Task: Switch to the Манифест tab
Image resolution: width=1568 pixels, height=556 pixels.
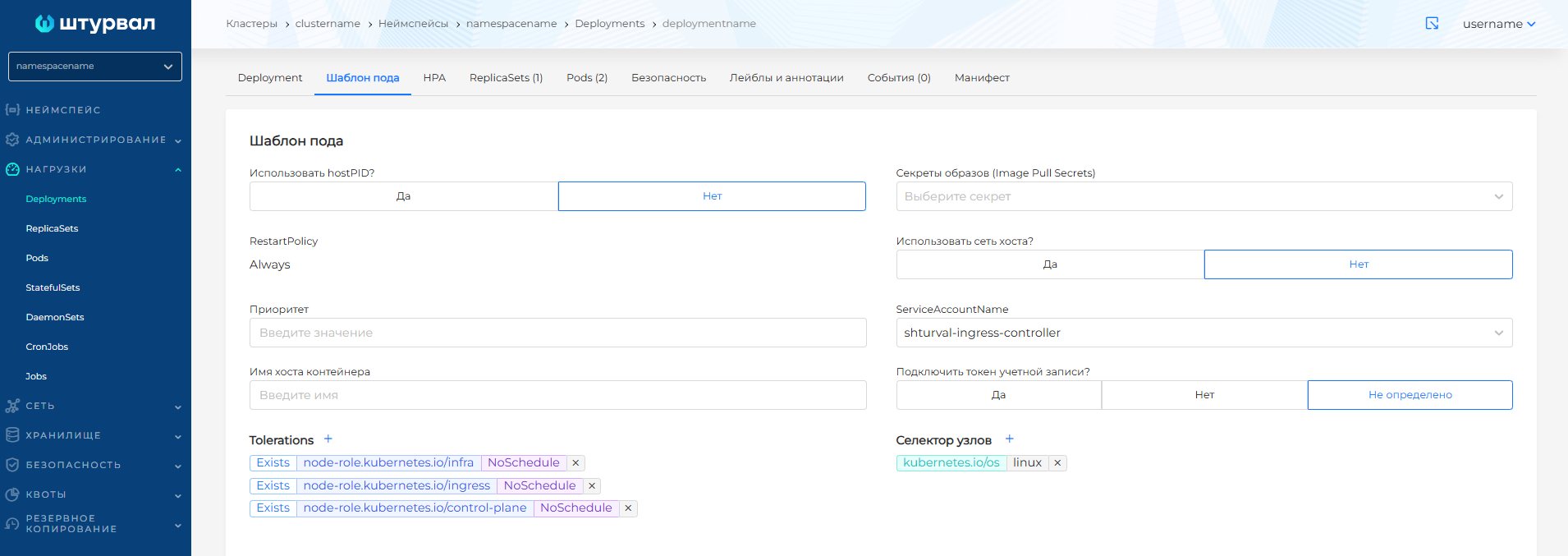Action: [982, 78]
